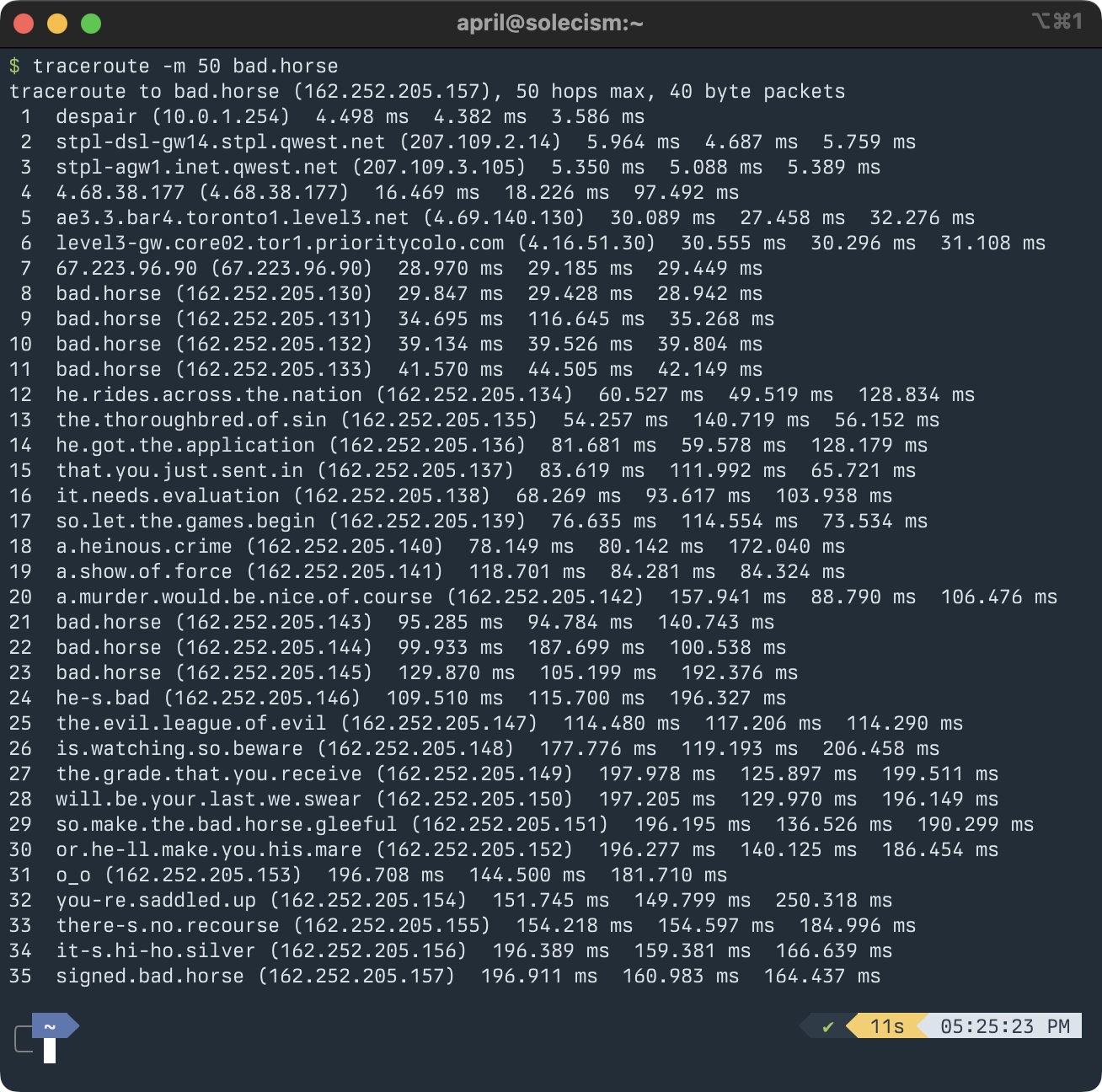Click hostname he.got.the.application

tap(185, 445)
